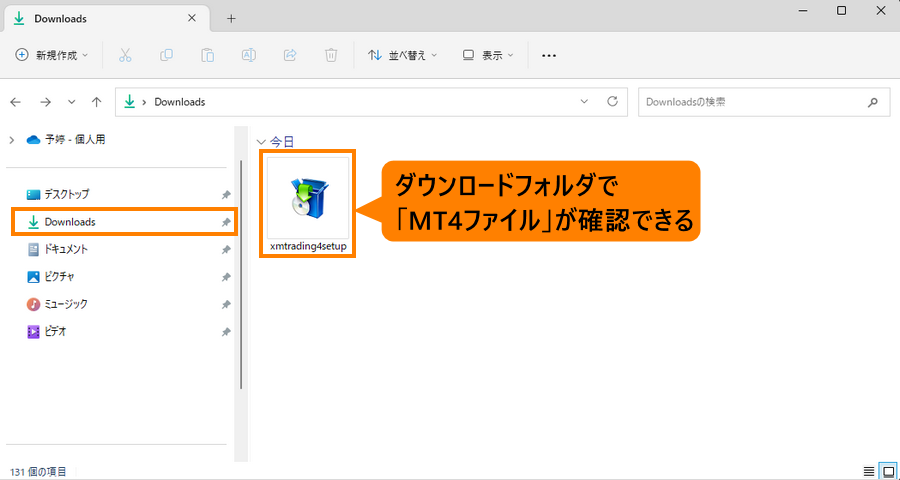The width and height of the screenshot is (900, 480).
Task: Click the Downloads address bar path
Action: point(180,102)
